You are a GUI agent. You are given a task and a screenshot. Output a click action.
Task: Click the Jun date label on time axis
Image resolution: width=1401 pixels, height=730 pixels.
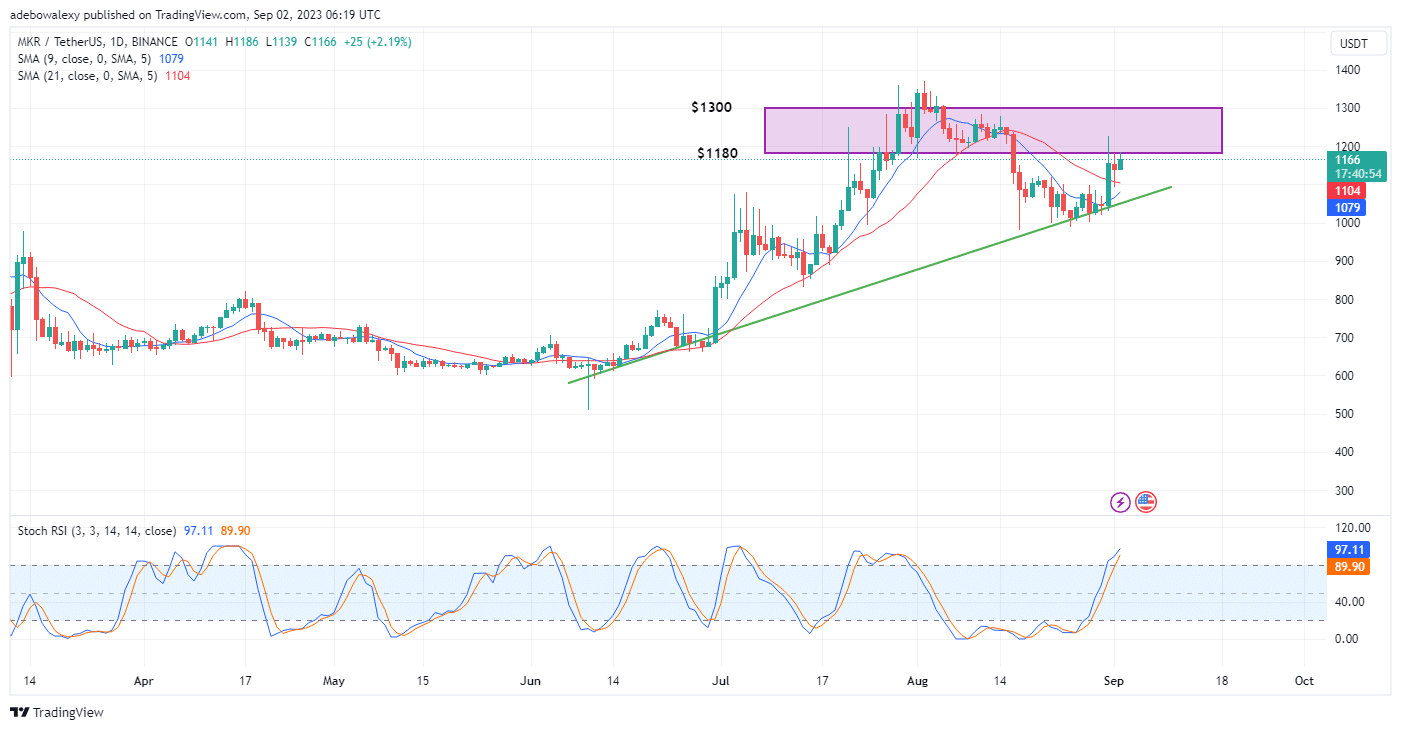(x=531, y=680)
